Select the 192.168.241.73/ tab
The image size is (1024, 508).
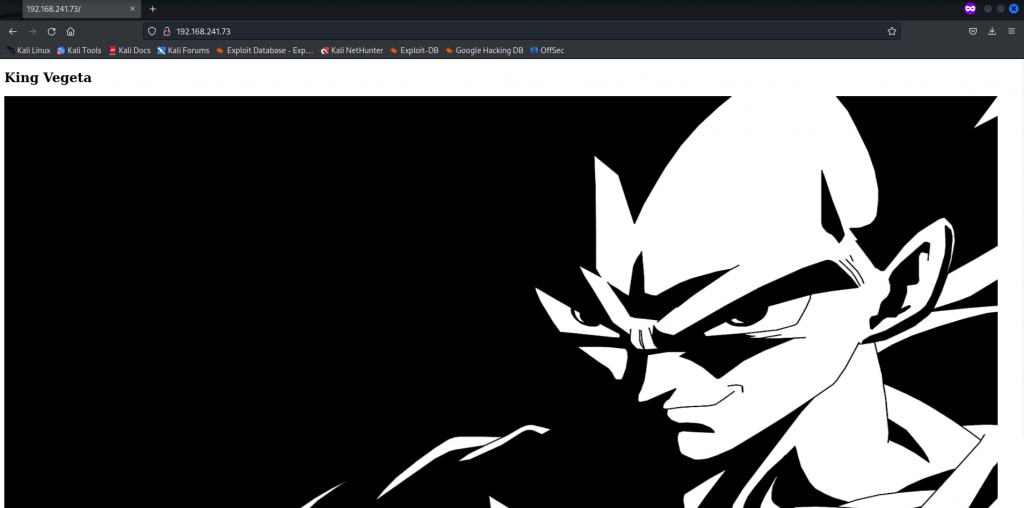(x=82, y=9)
